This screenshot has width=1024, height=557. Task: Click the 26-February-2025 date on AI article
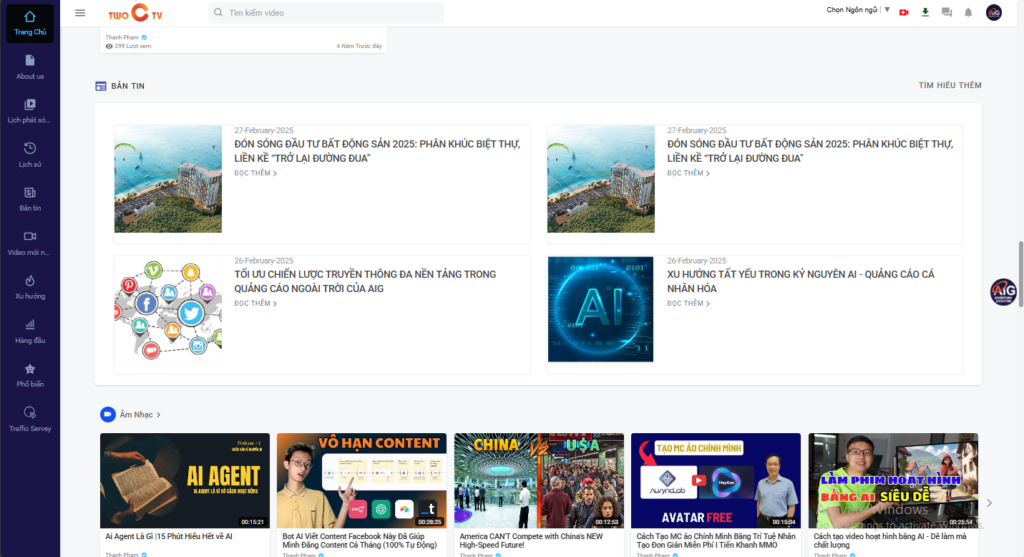click(x=697, y=261)
